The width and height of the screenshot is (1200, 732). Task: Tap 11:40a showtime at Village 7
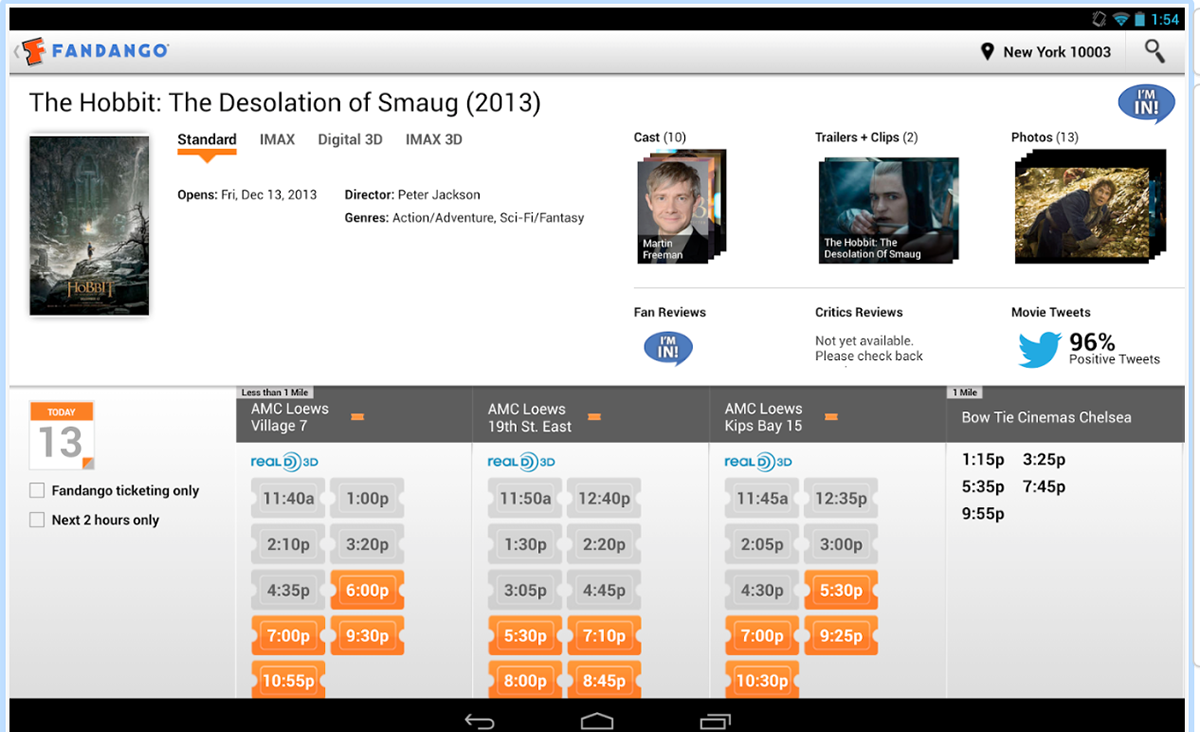click(288, 498)
